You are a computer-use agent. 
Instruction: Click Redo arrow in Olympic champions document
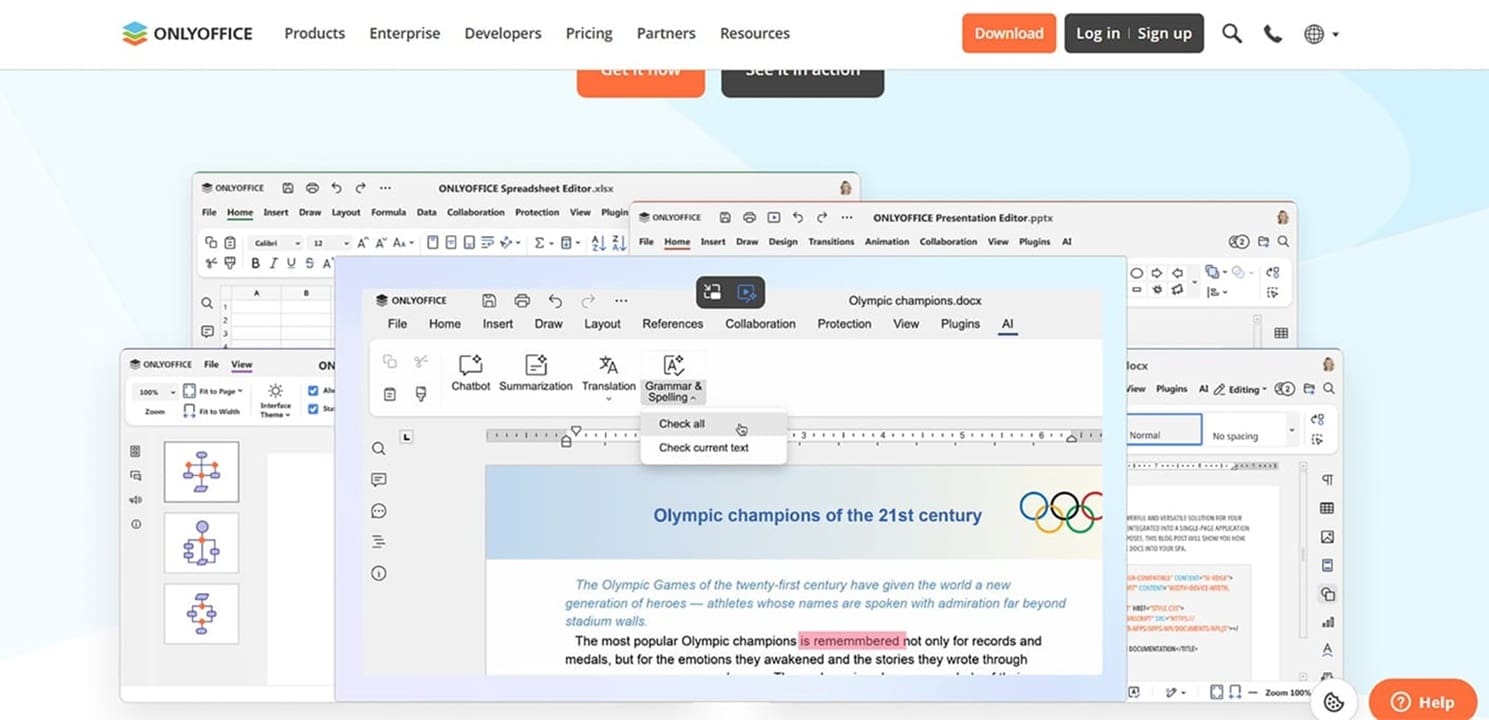(x=588, y=300)
